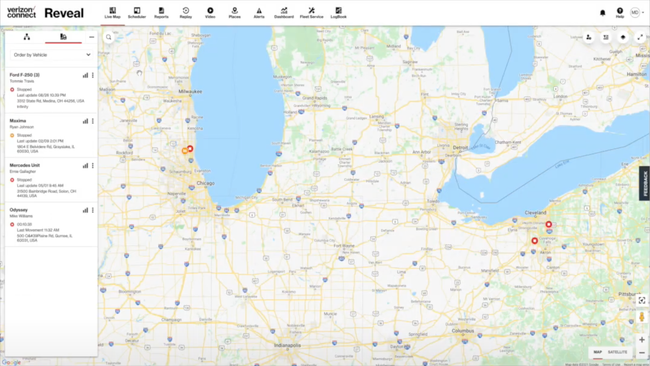Switch map type to SATELLITE view

618,352
